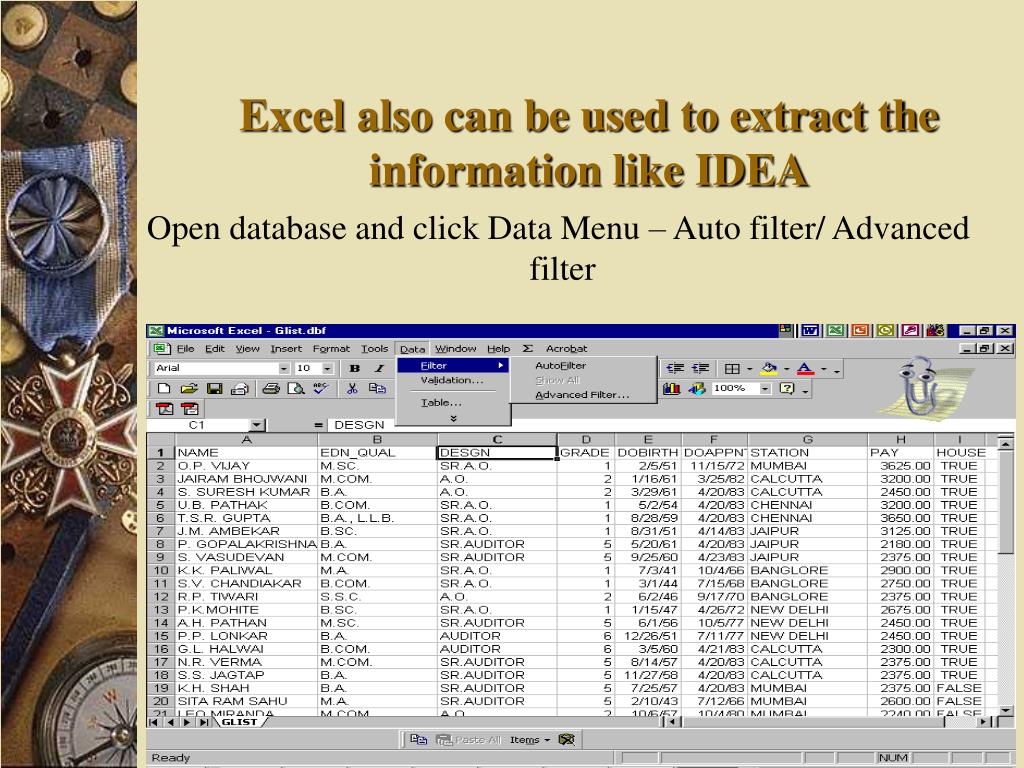The image size is (1024, 768).
Task: Click the Copy icon in the Standard toolbar
Action: (377, 389)
